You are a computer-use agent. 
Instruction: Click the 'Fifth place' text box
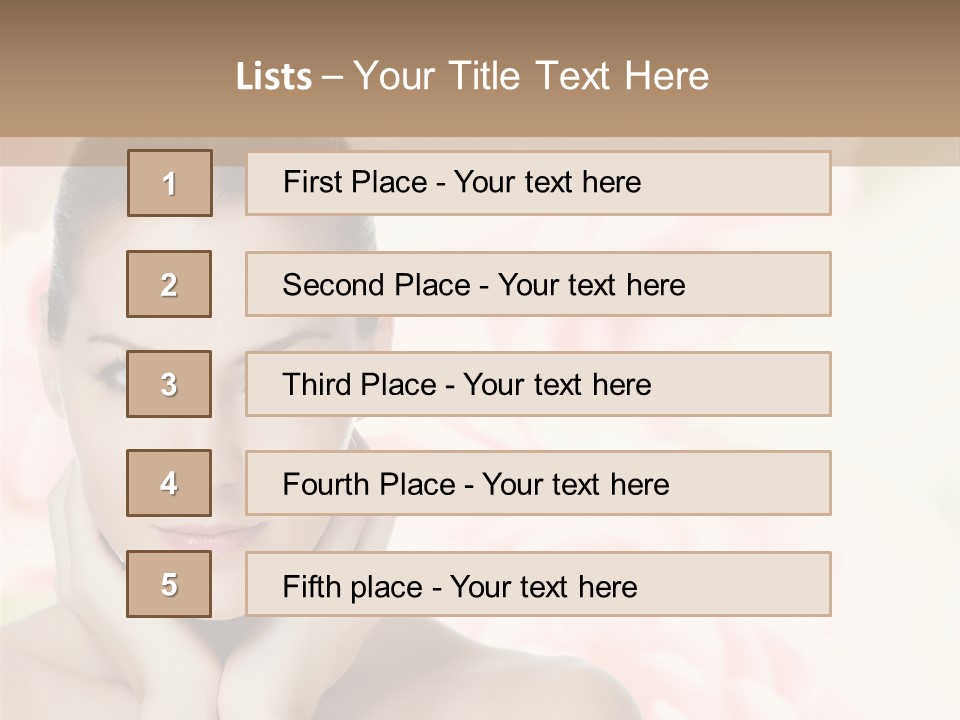pos(538,584)
